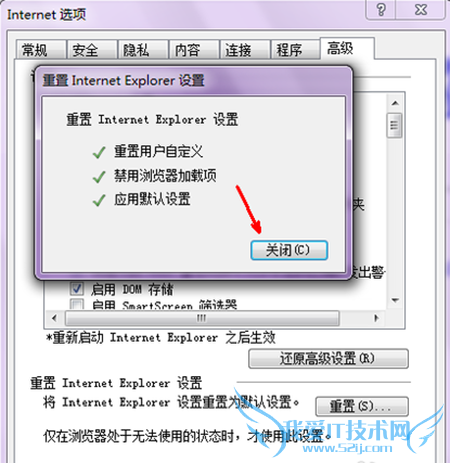Click the horizontal scrollbar thumb
This screenshot has height=463, width=450.
pyautogui.click(x=202, y=318)
